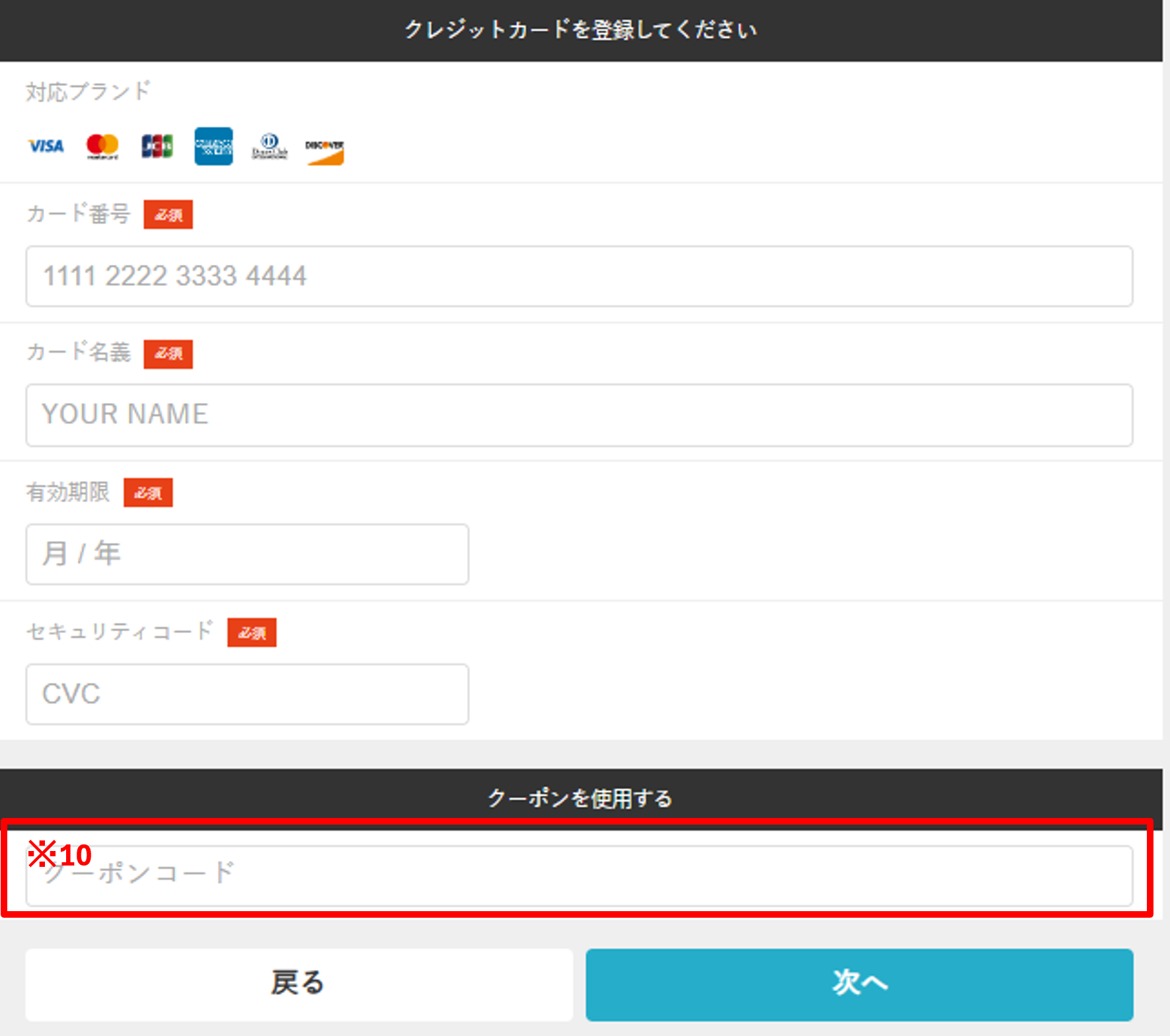Focus the CVC security code field

(247, 694)
